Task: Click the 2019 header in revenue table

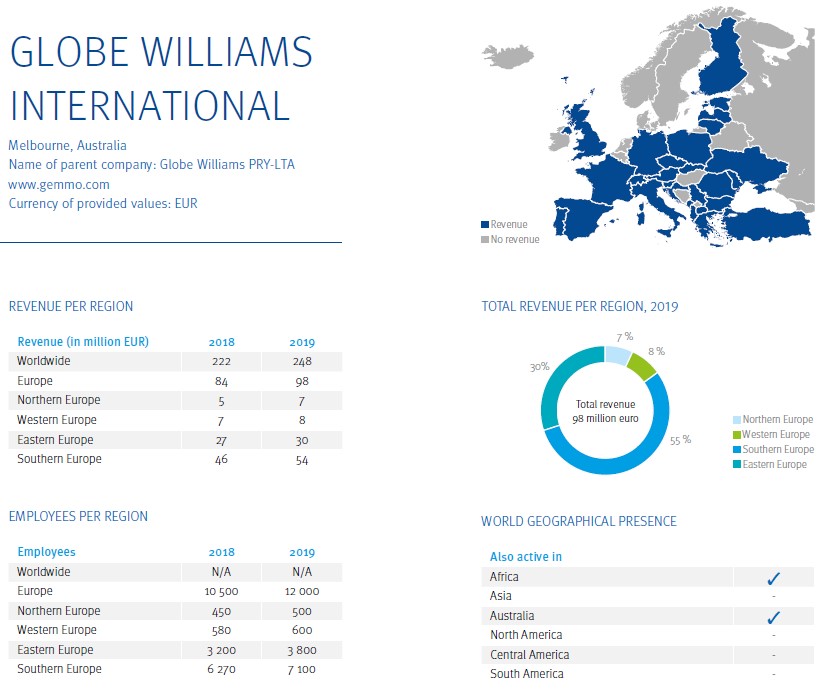Action: (x=302, y=342)
